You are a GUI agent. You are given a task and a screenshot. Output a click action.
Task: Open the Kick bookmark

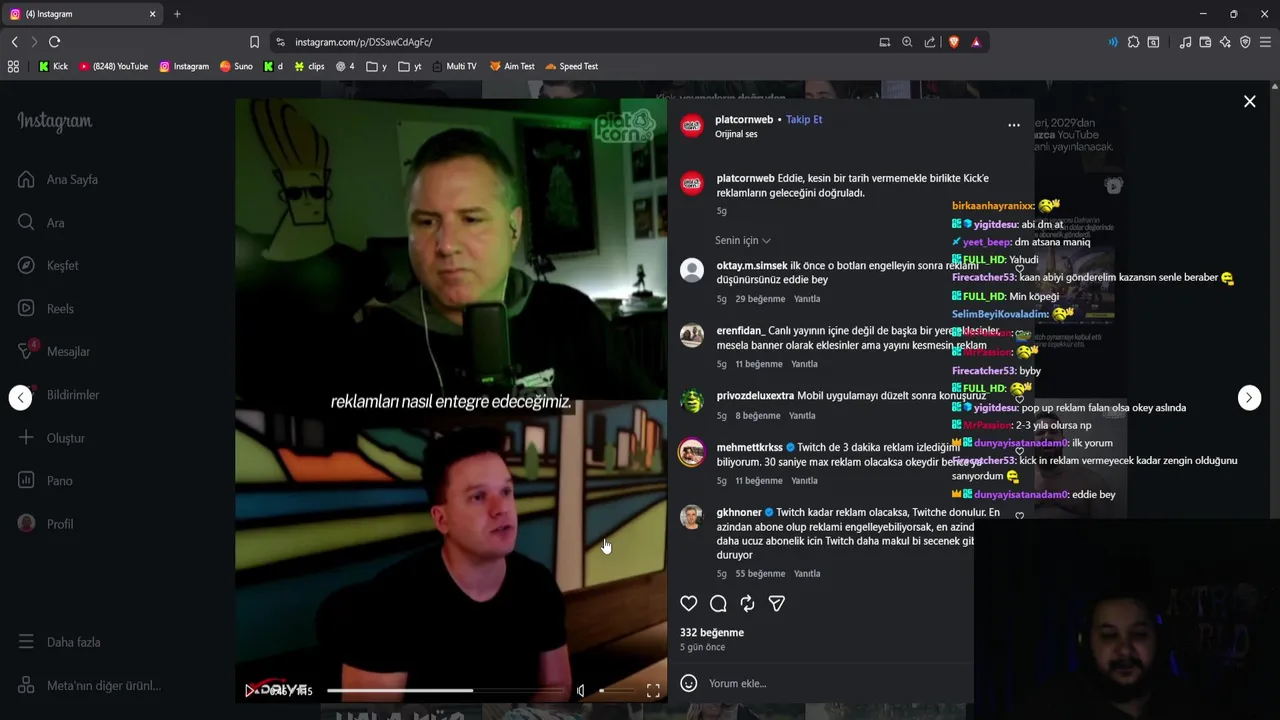pyautogui.click(x=53, y=67)
